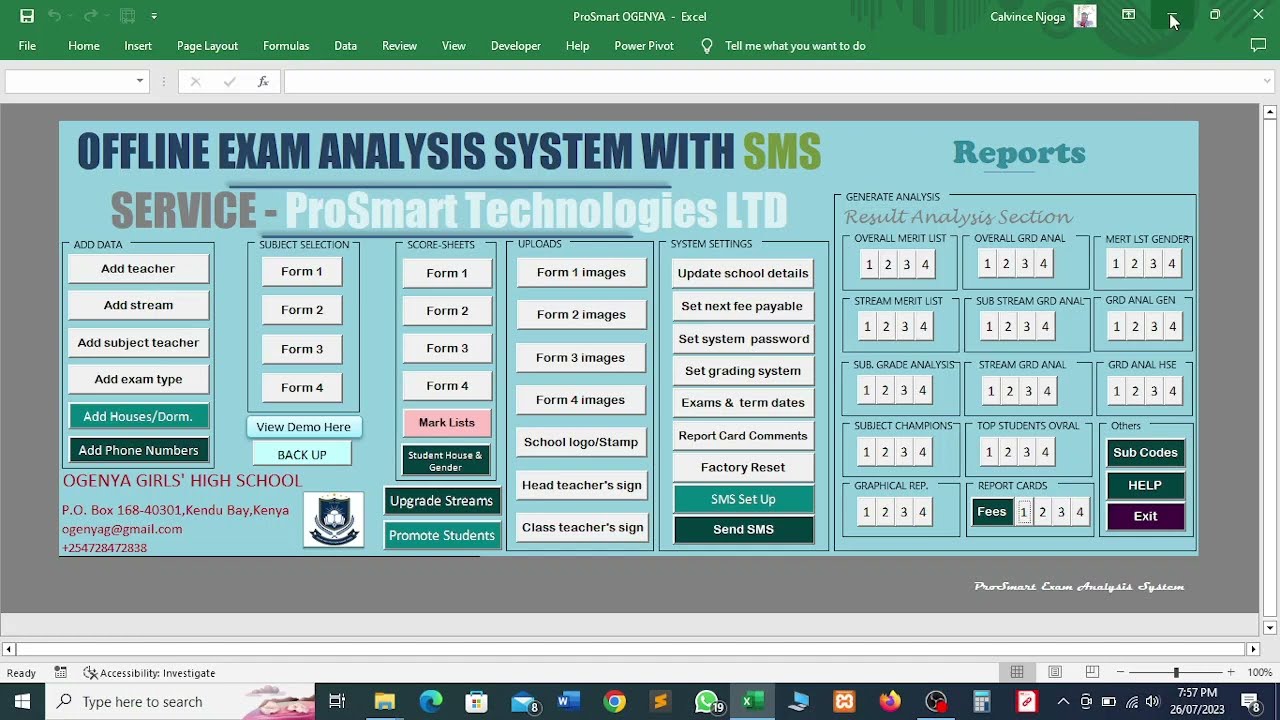The width and height of the screenshot is (1280, 720).
Task: Click the HELP button
Action: [x=1145, y=485]
